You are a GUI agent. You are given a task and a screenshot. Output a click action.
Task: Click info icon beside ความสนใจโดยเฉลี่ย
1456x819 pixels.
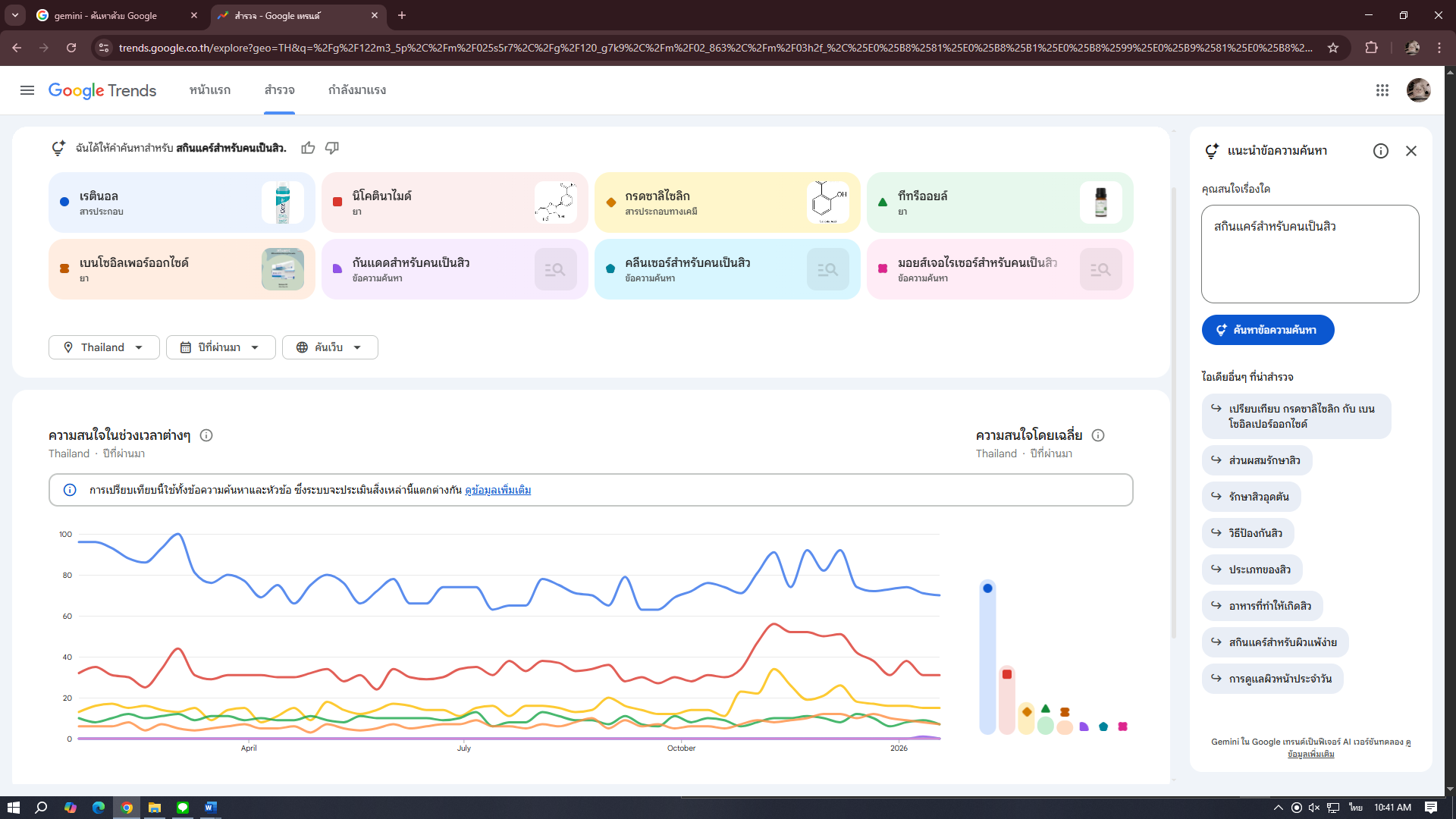(x=1098, y=435)
